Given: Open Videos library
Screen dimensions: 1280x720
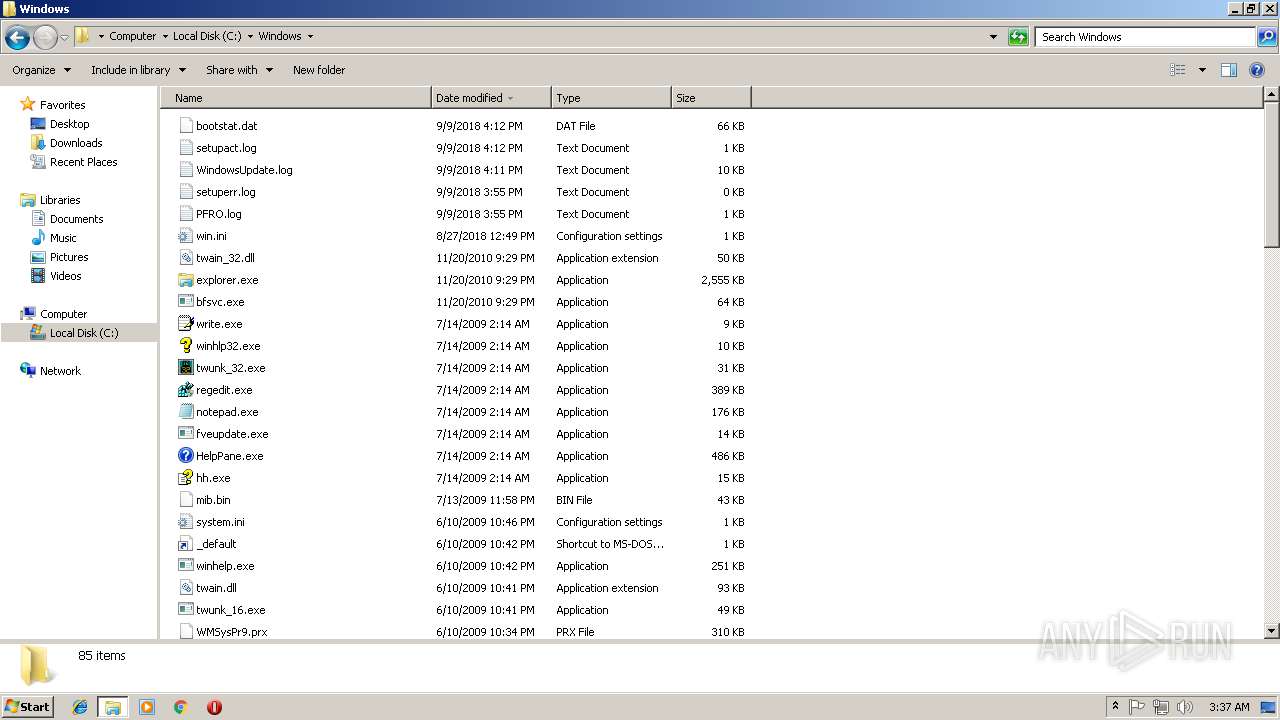Looking at the screenshot, I should click(65, 276).
